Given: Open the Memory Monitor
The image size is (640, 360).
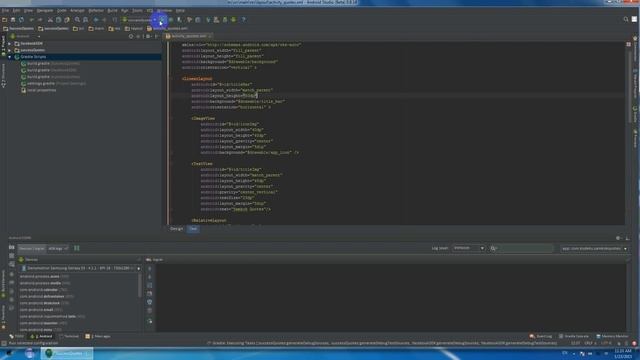Looking at the screenshot, I should 612,337.
